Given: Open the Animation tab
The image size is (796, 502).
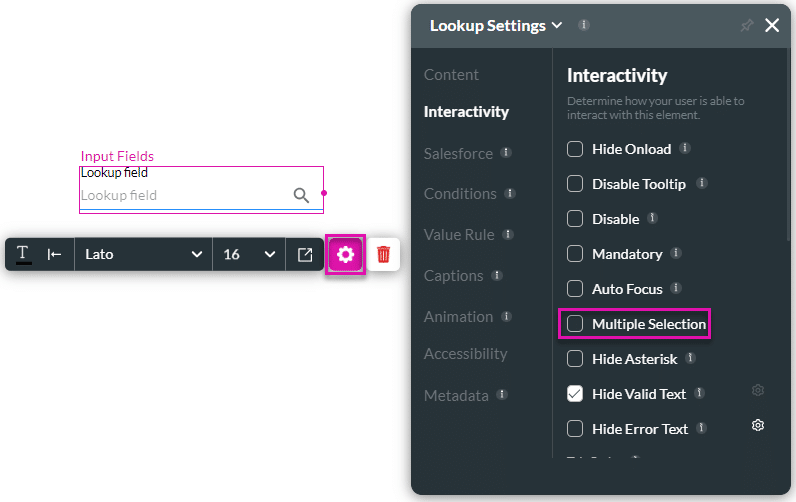Looking at the screenshot, I should [458, 317].
